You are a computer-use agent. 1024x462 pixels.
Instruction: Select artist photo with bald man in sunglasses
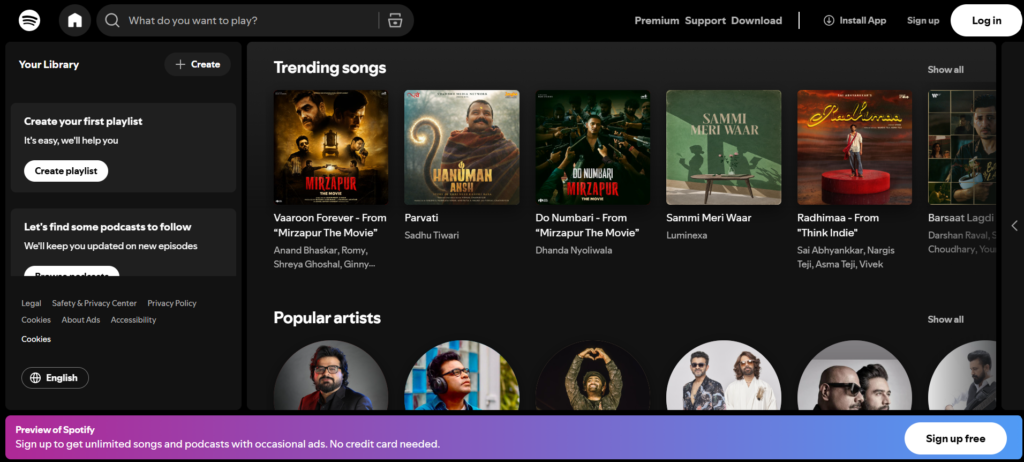coord(855,375)
